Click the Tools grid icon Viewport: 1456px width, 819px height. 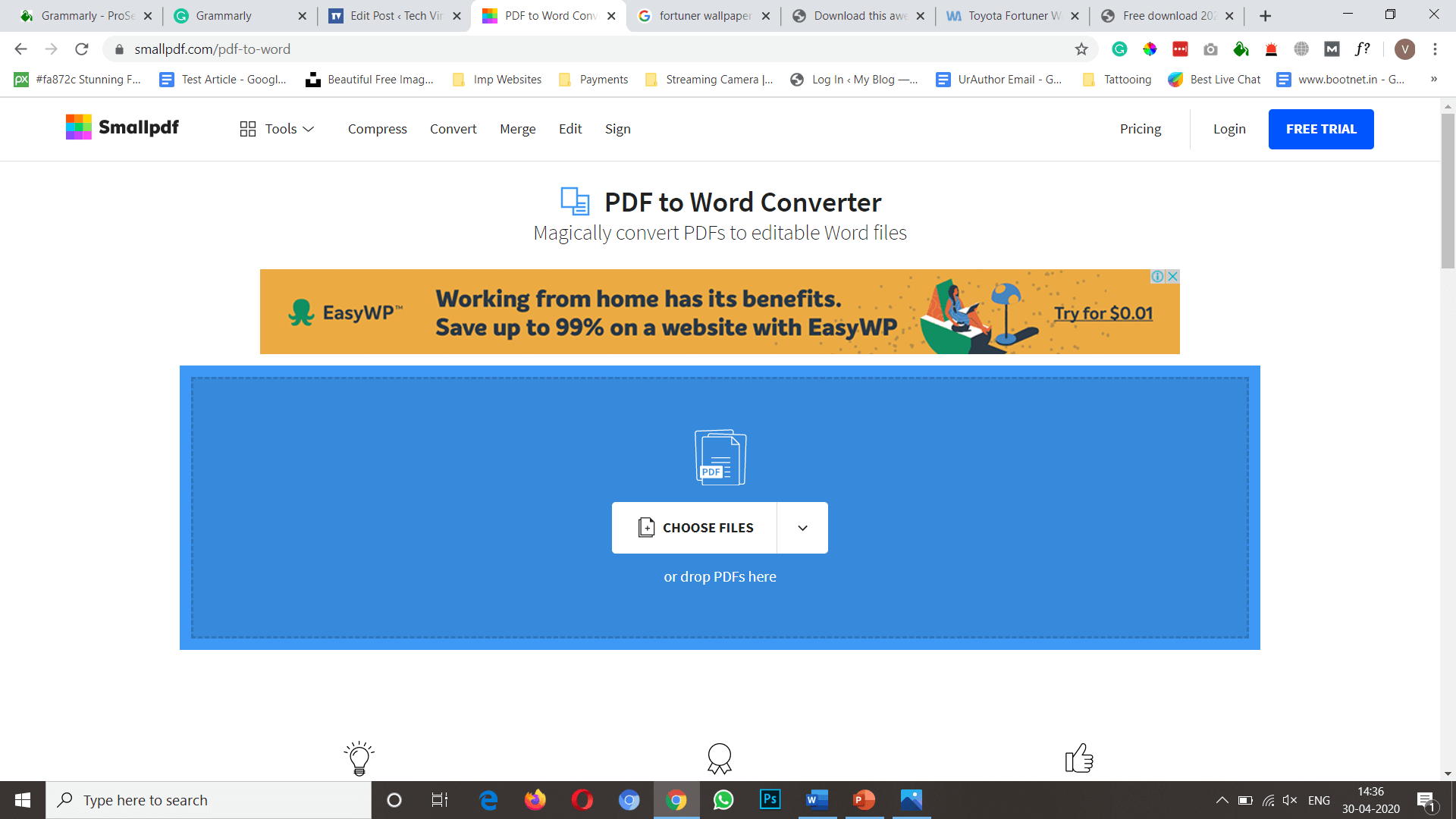(247, 128)
